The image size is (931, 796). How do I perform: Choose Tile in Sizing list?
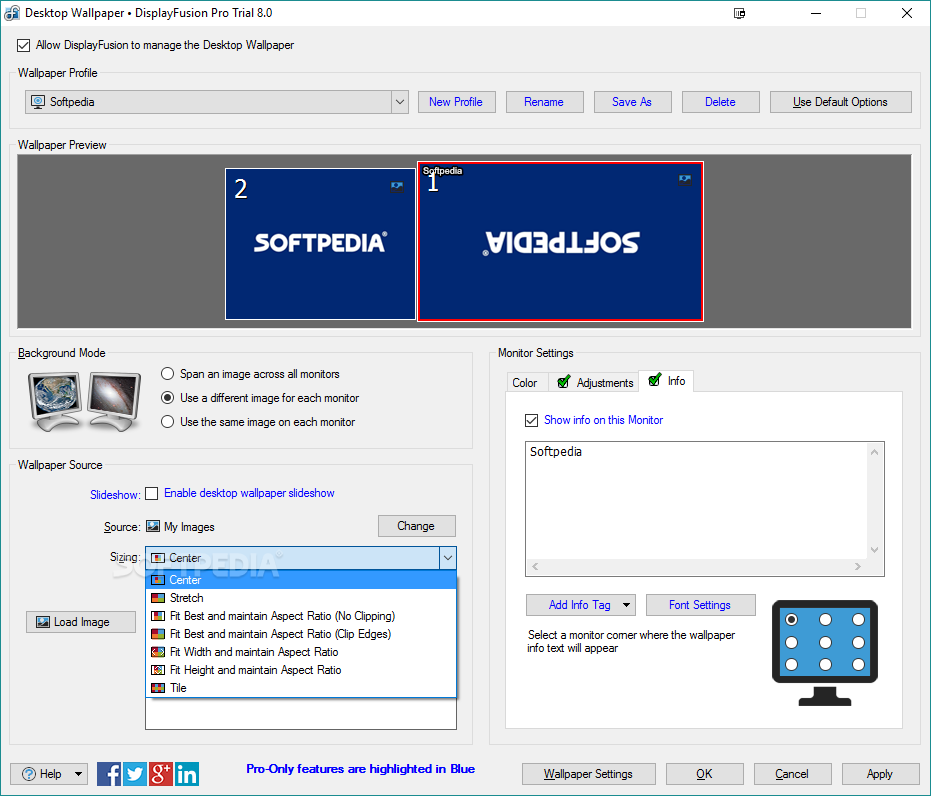301,688
